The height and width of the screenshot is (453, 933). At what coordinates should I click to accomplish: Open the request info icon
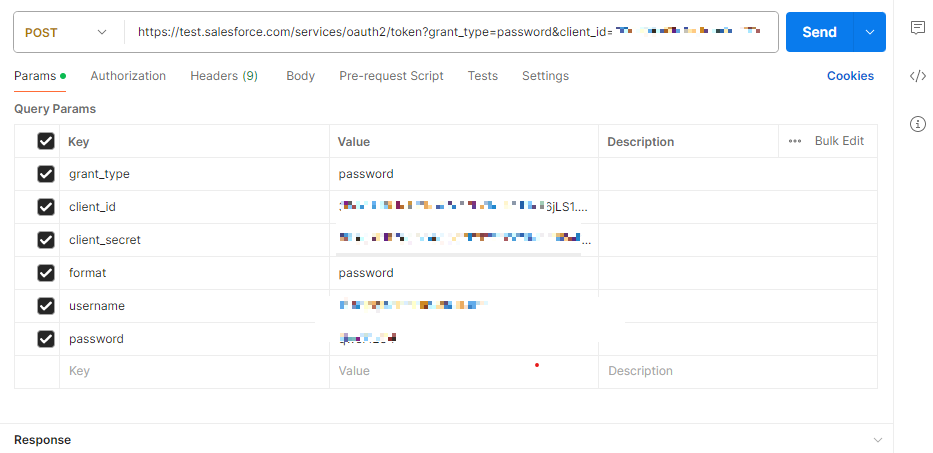[x=918, y=124]
